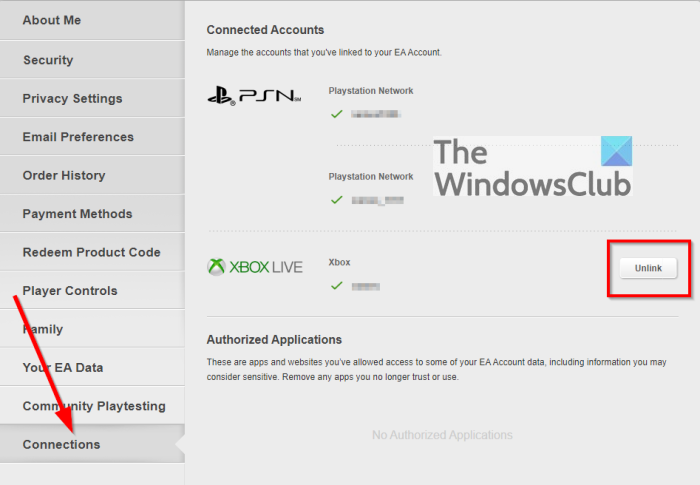Viewport: 700px width, 485px height.
Task: Unlink the Xbox account
Action: pos(647,268)
